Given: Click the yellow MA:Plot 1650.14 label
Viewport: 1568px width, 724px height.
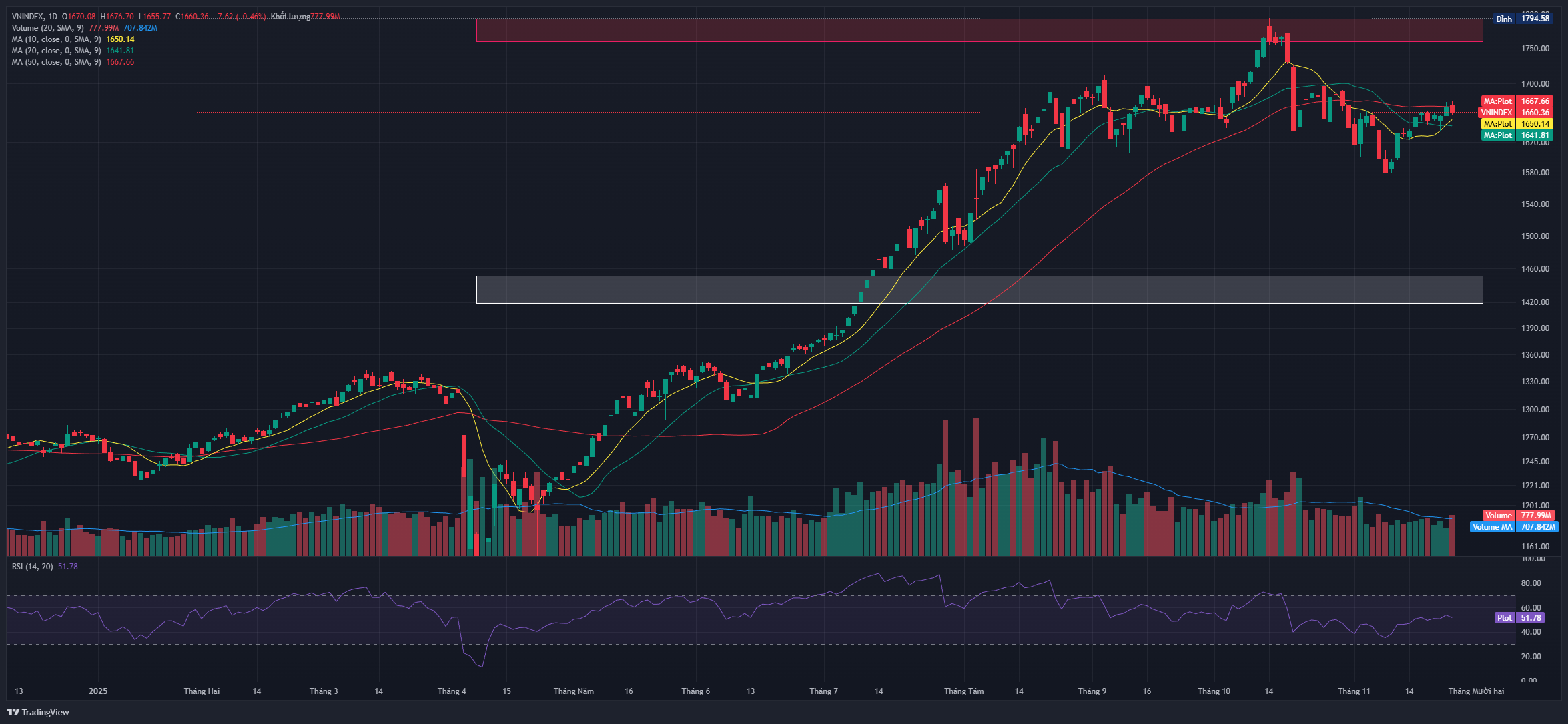Looking at the screenshot, I should [1516, 124].
